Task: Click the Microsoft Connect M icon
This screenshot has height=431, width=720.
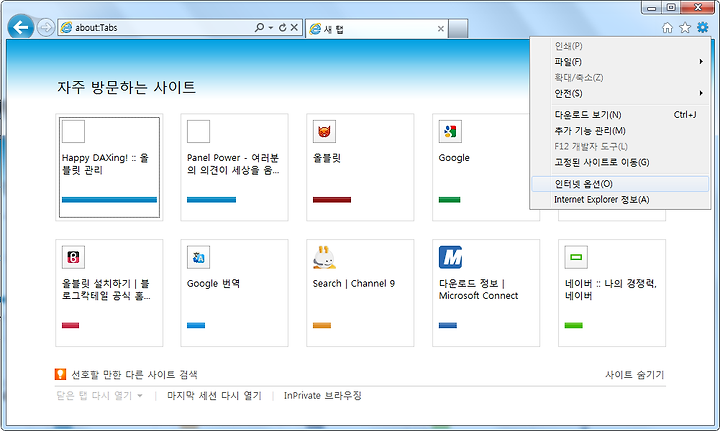Action: coord(450,257)
